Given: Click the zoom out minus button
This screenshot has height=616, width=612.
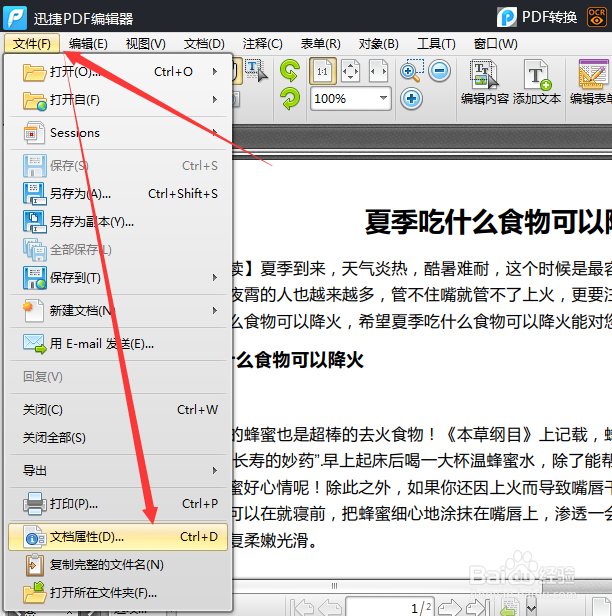Looking at the screenshot, I should [x=439, y=71].
